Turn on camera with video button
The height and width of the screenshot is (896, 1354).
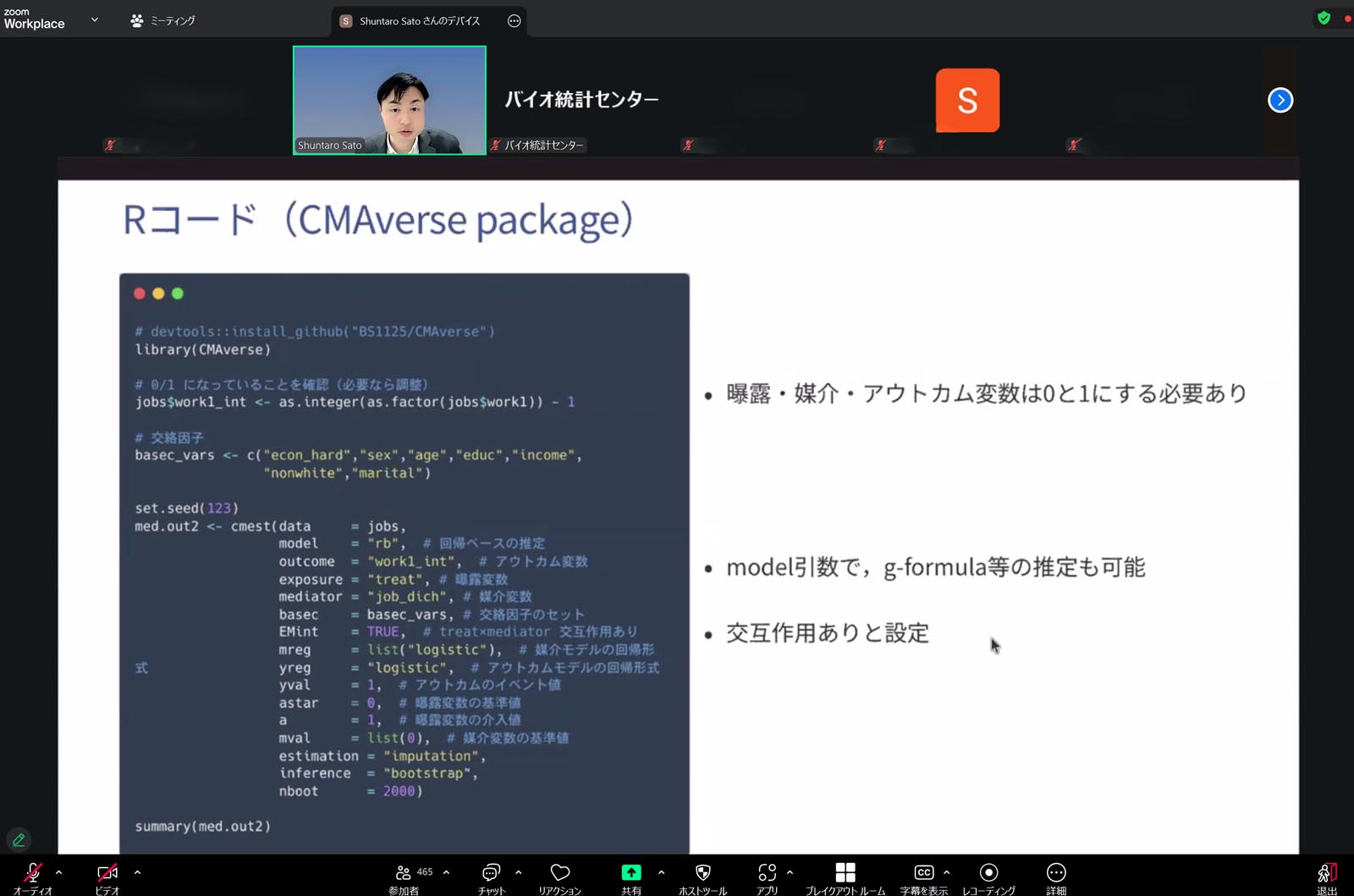pos(107,875)
